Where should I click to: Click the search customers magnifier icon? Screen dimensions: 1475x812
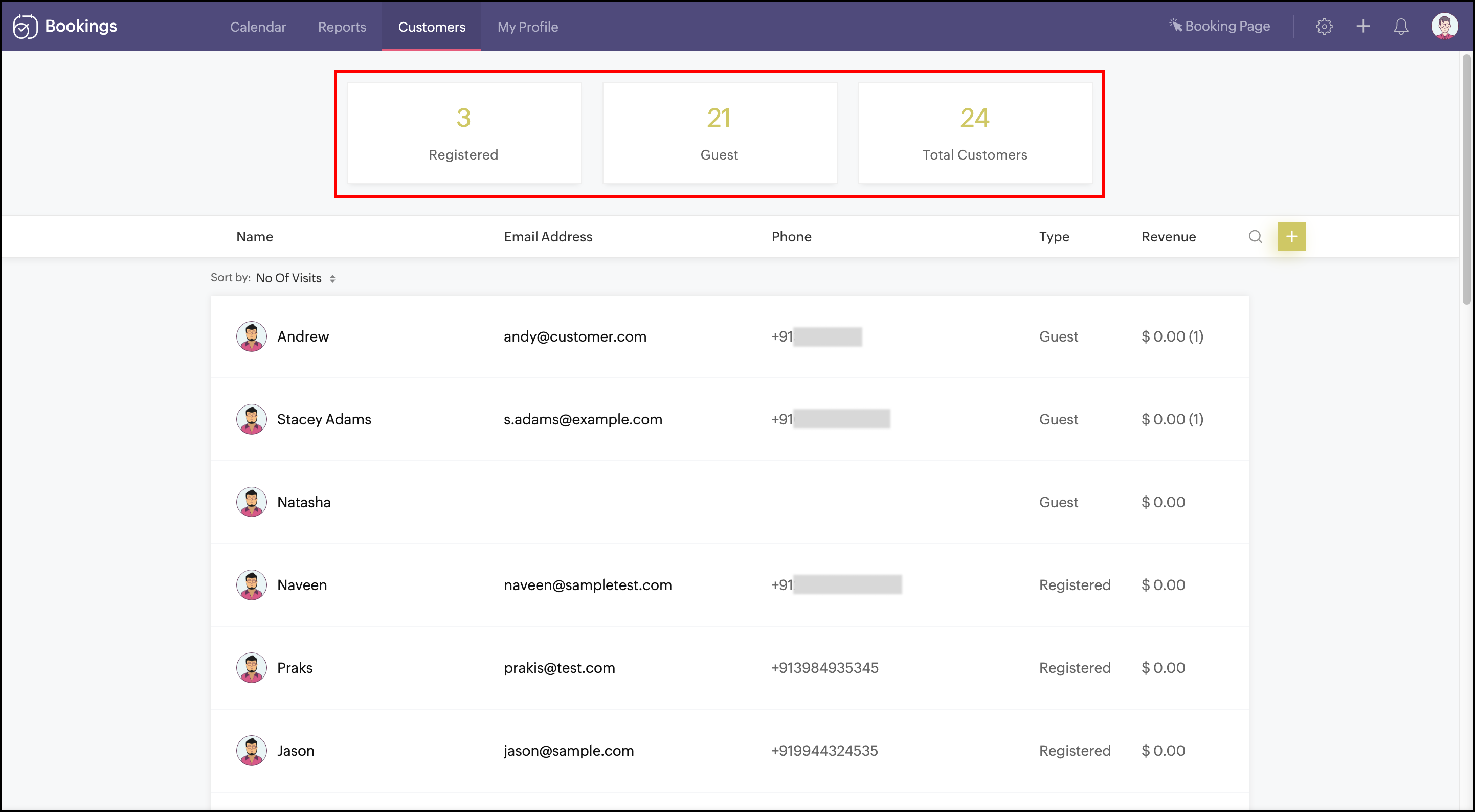point(1255,237)
